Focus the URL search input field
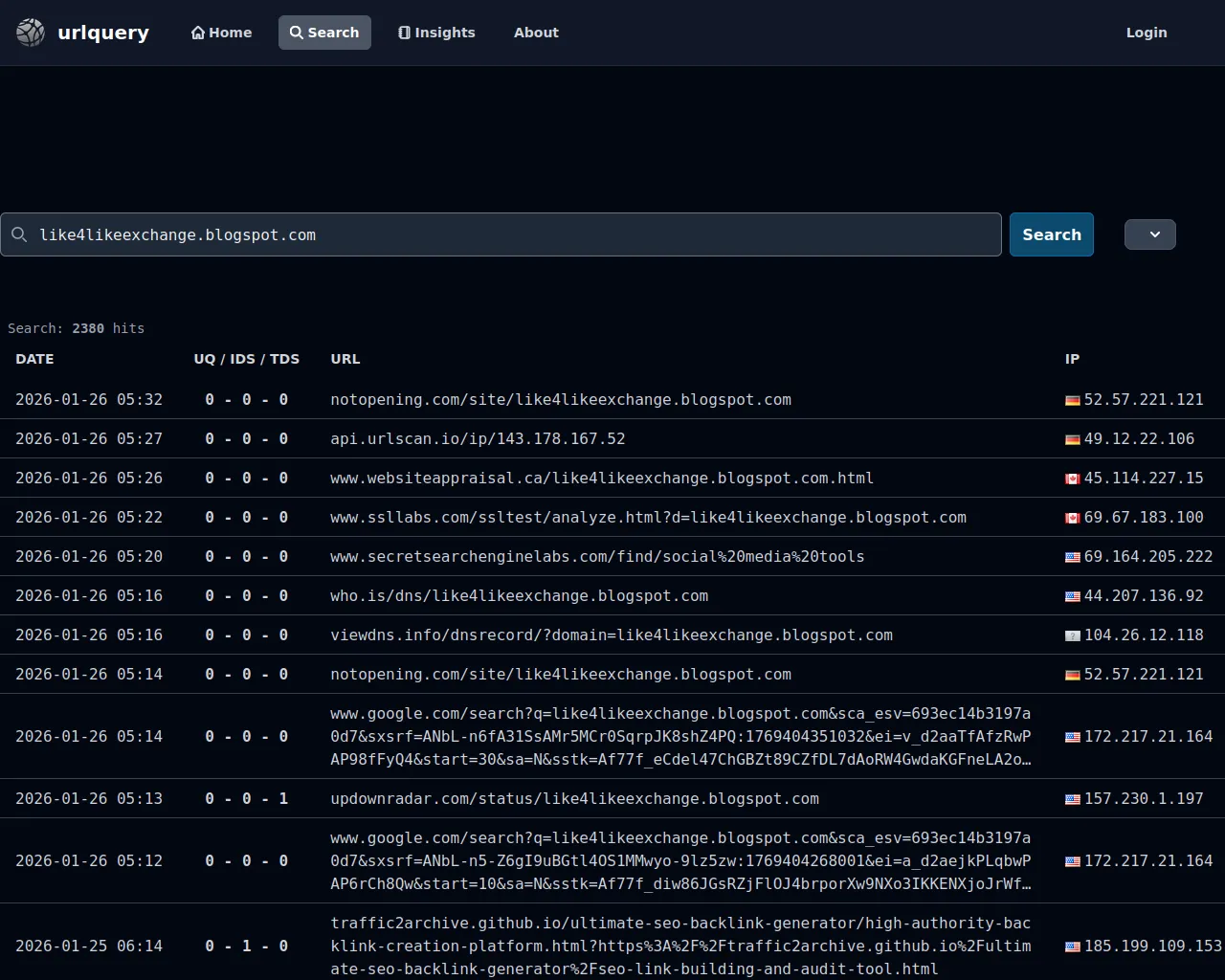 coord(517,234)
